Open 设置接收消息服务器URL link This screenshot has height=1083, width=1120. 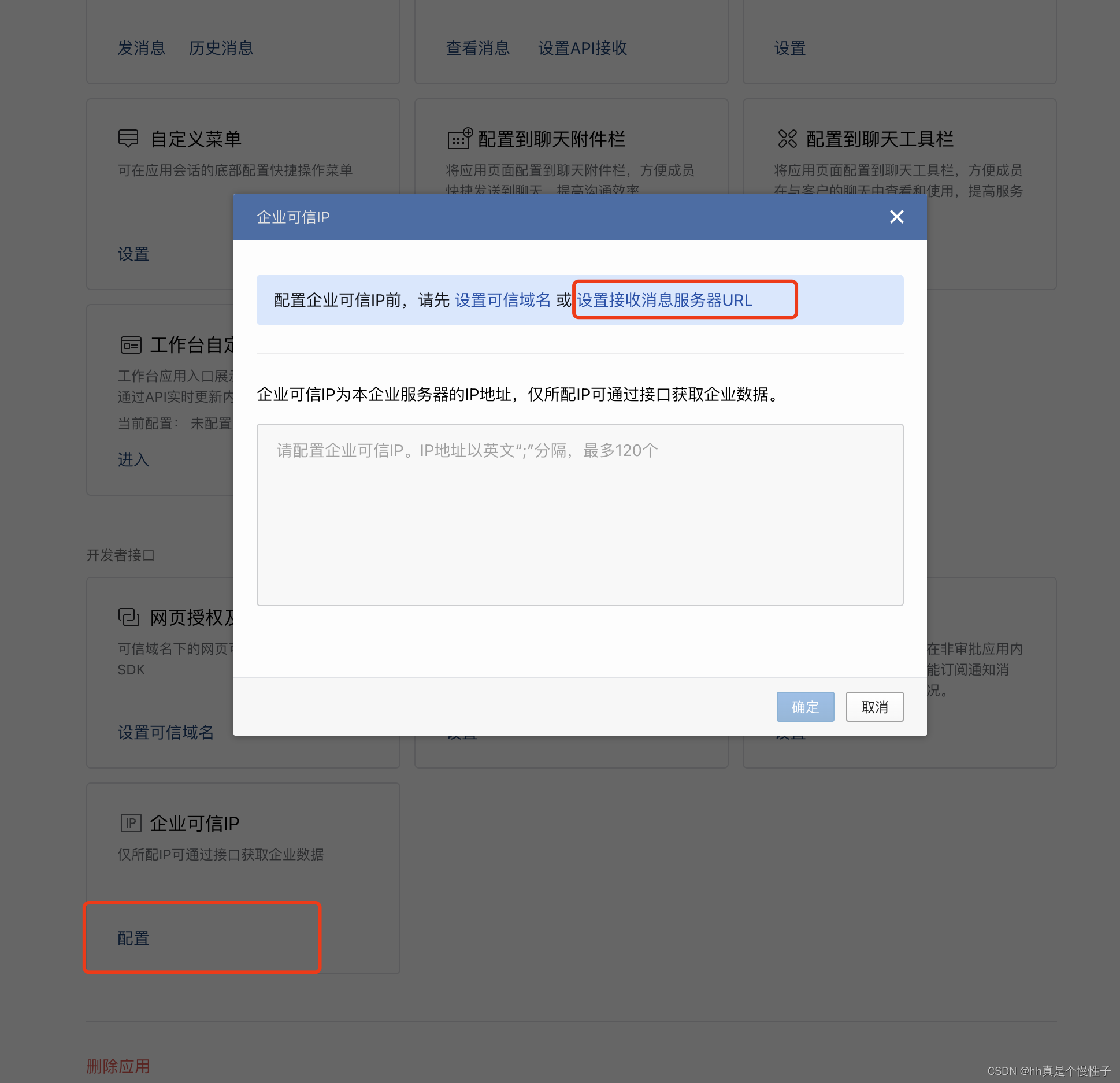[665, 300]
